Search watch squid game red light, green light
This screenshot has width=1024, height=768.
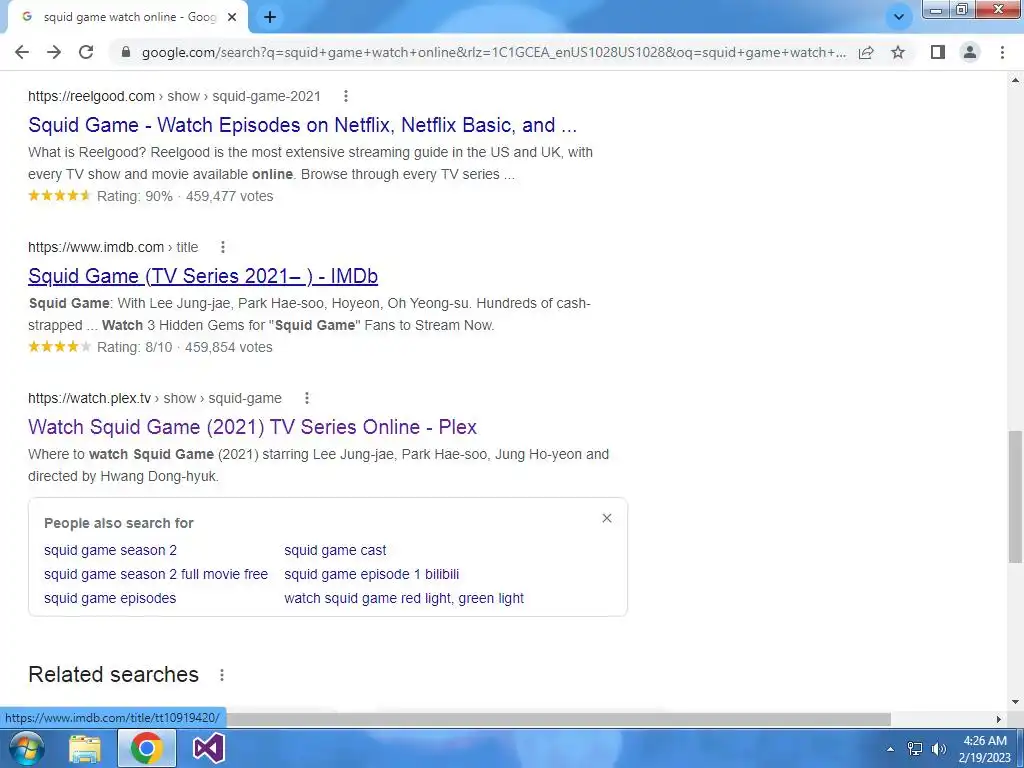404,598
